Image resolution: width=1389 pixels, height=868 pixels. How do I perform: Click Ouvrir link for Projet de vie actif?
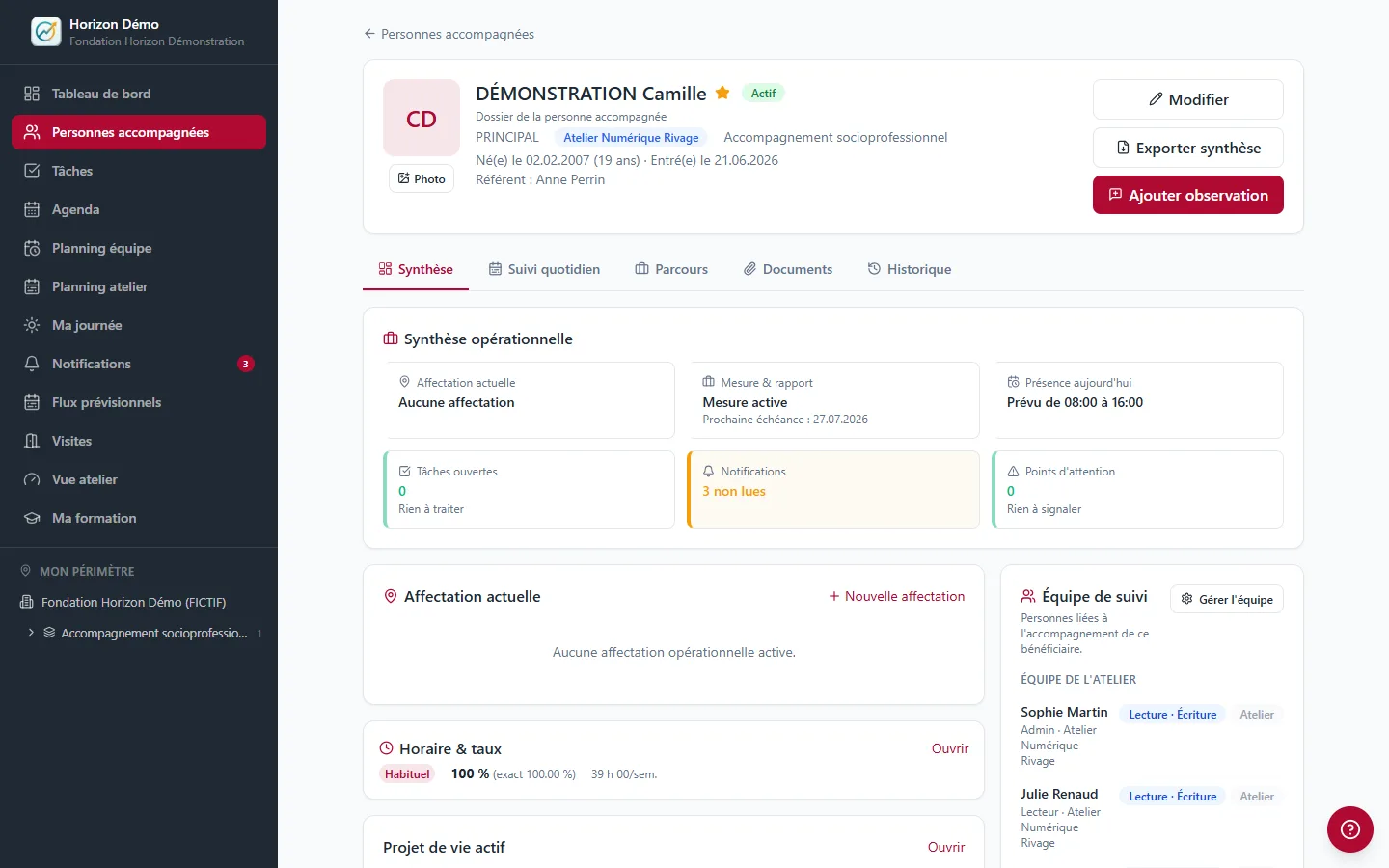tap(946, 847)
